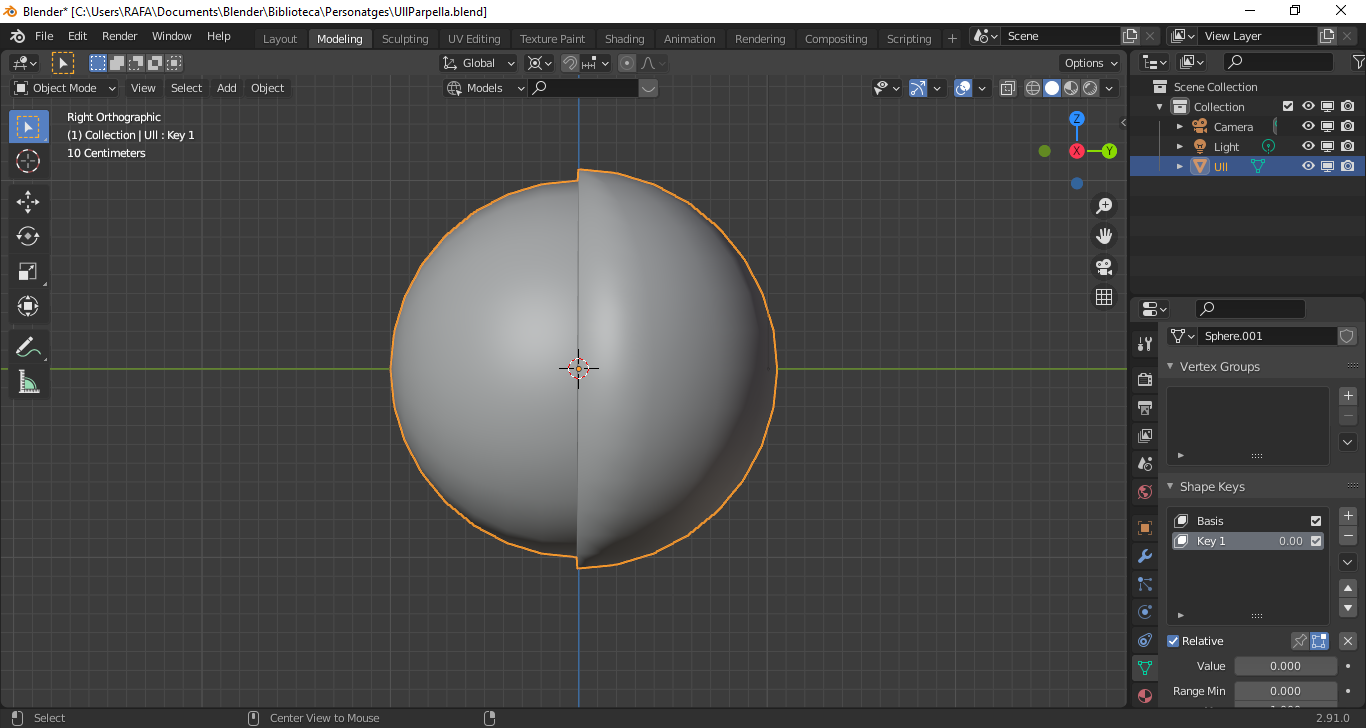Switch to the Sculpting workspace tab

405,39
